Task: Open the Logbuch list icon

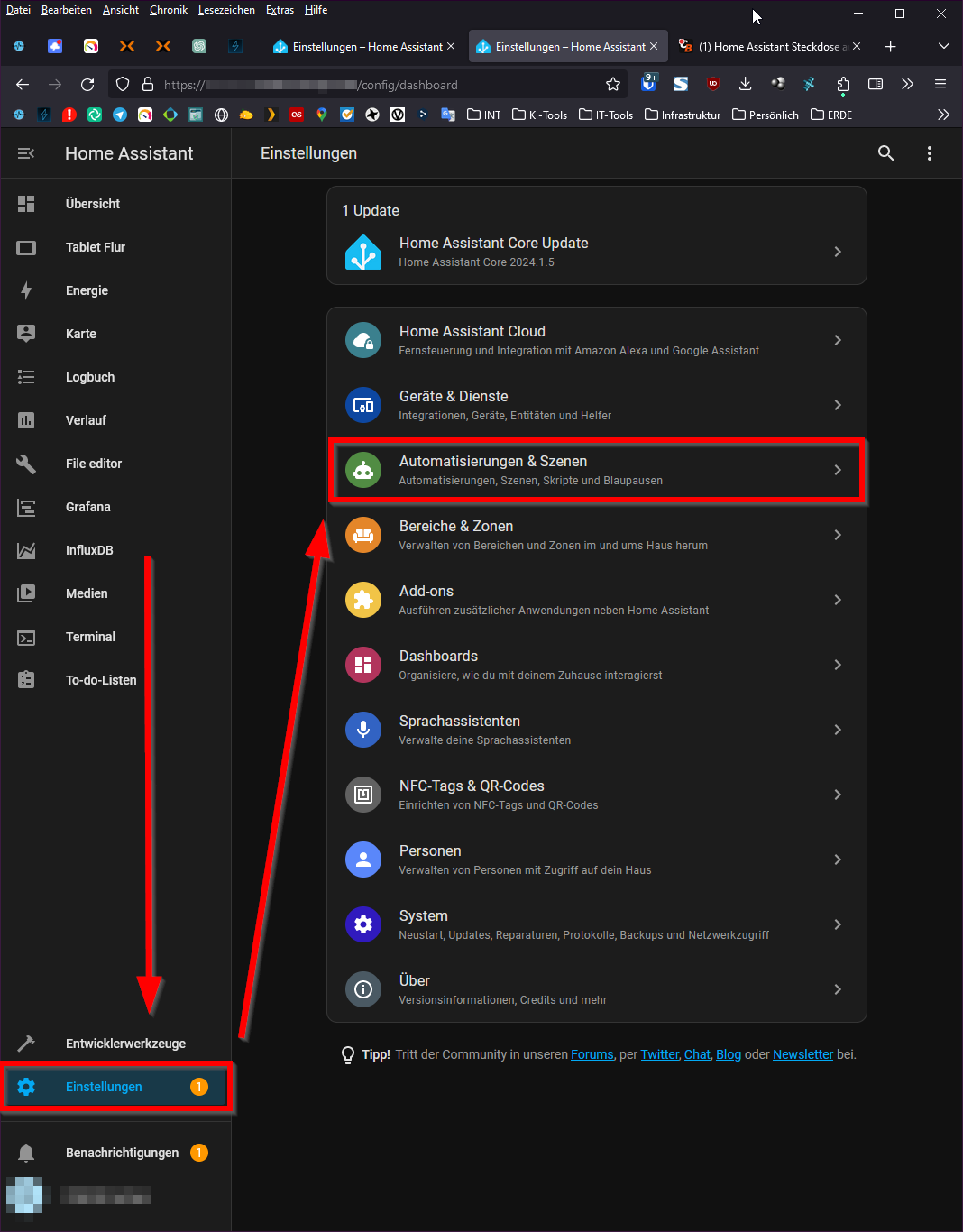Action: pos(26,377)
